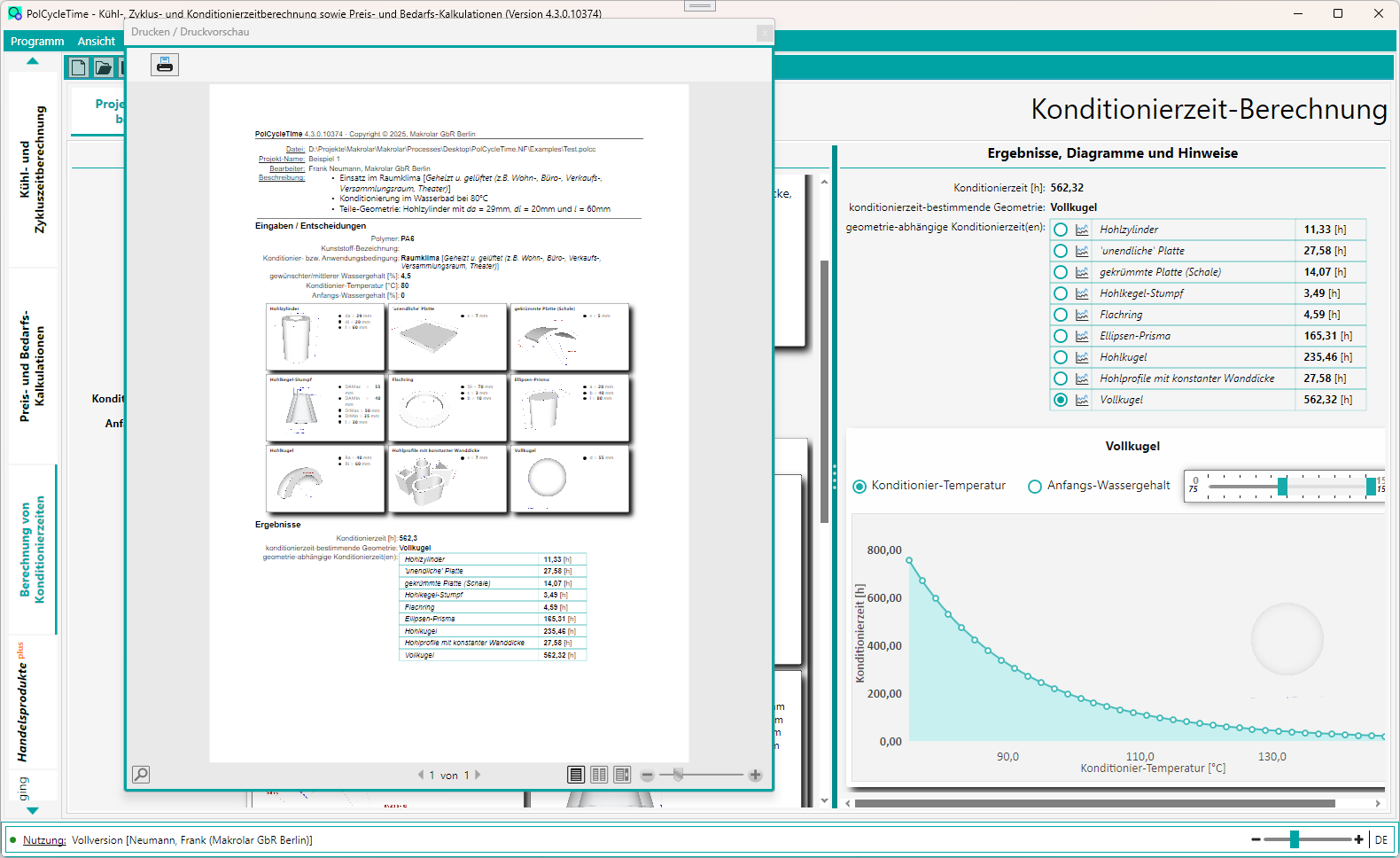Zoom out print preview with minus button
Image resolution: width=1400 pixels, height=858 pixels.
click(647, 776)
